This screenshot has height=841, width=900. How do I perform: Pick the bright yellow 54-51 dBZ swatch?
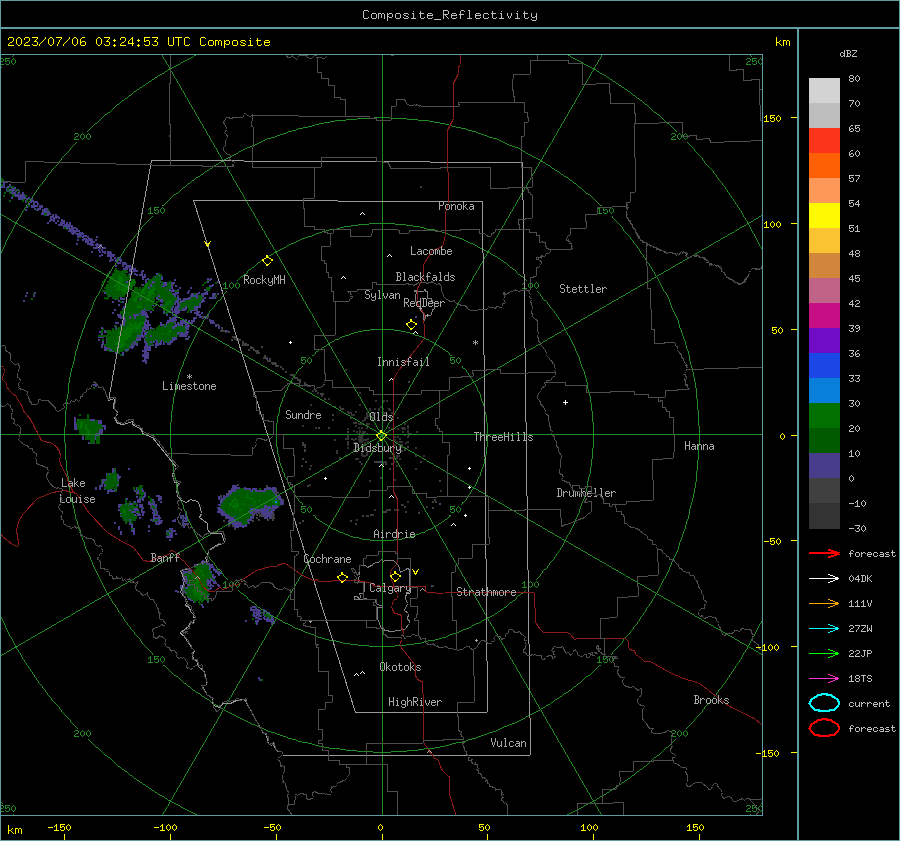coord(824,216)
